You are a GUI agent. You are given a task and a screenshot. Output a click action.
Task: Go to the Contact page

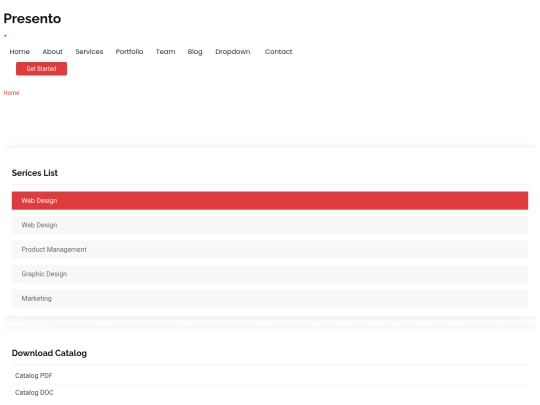(x=278, y=52)
